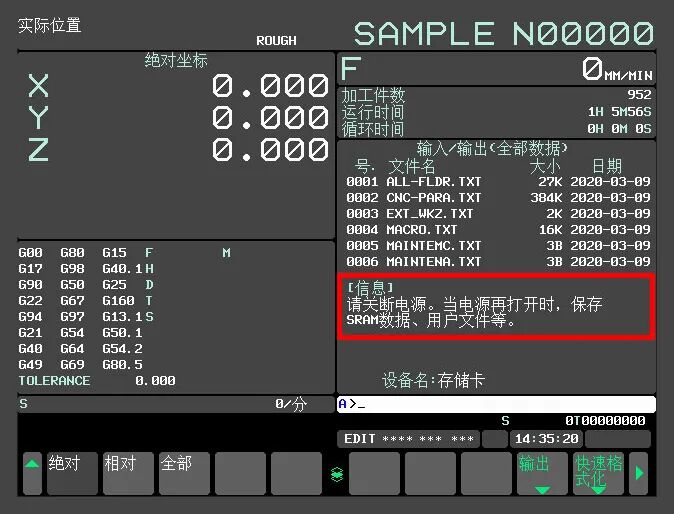
Task: Select file 0001 ALL-FLDR.TXT
Action: (498, 182)
